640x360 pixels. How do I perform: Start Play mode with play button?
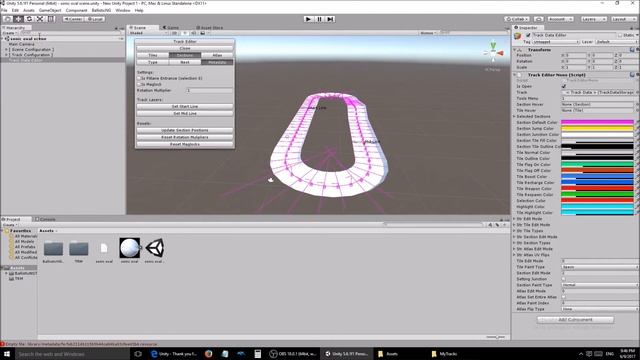click(x=309, y=19)
